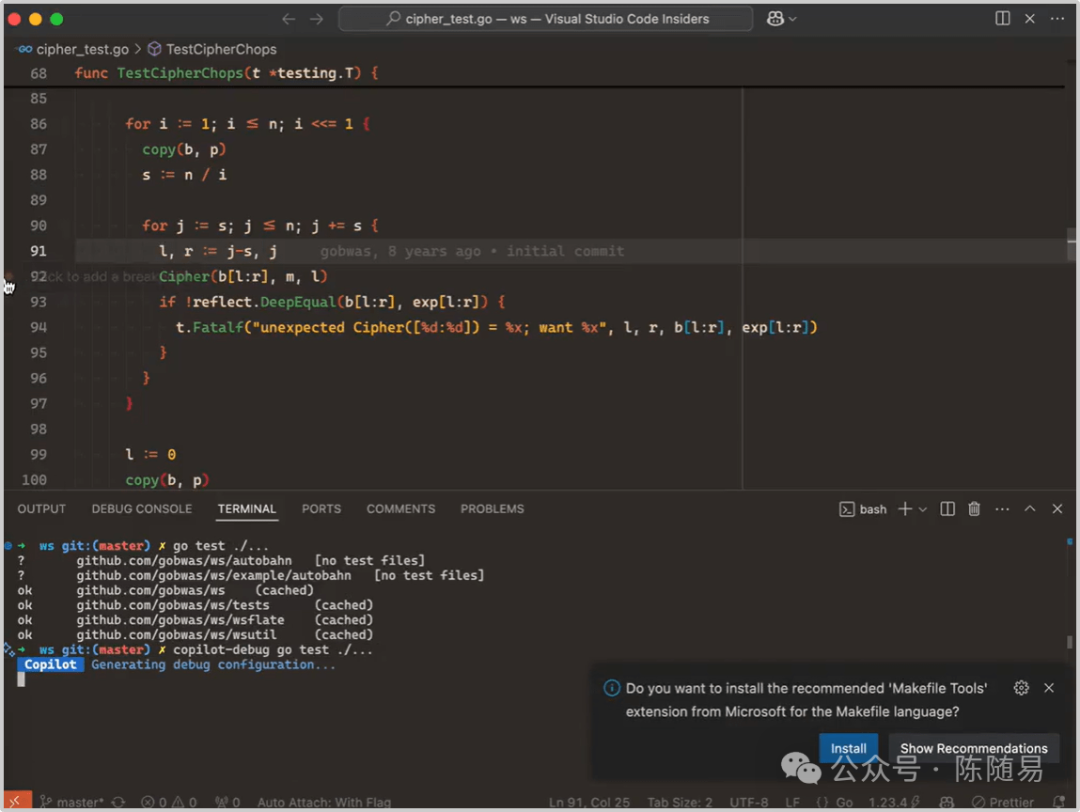Open terminal panel more actions ellipsis

click(x=1002, y=509)
